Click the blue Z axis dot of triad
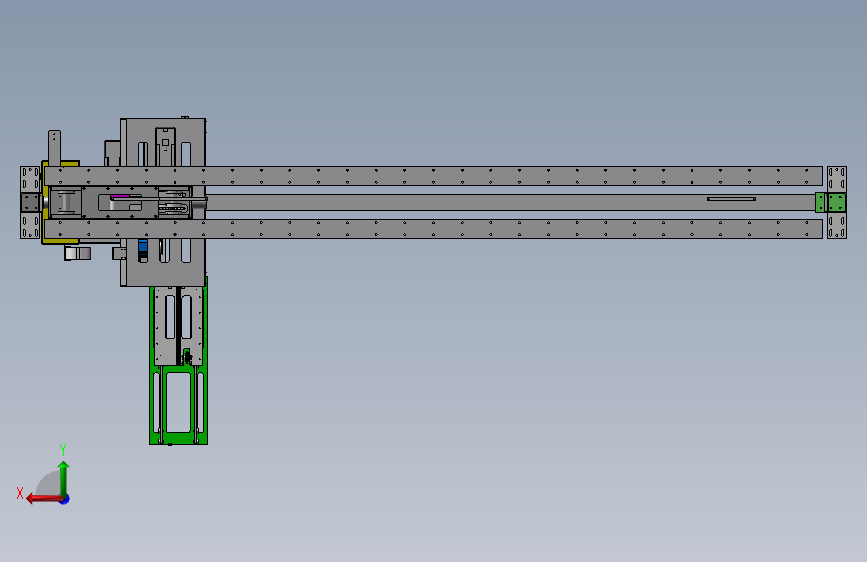Screen dimensions: 867x562 coord(65,500)
